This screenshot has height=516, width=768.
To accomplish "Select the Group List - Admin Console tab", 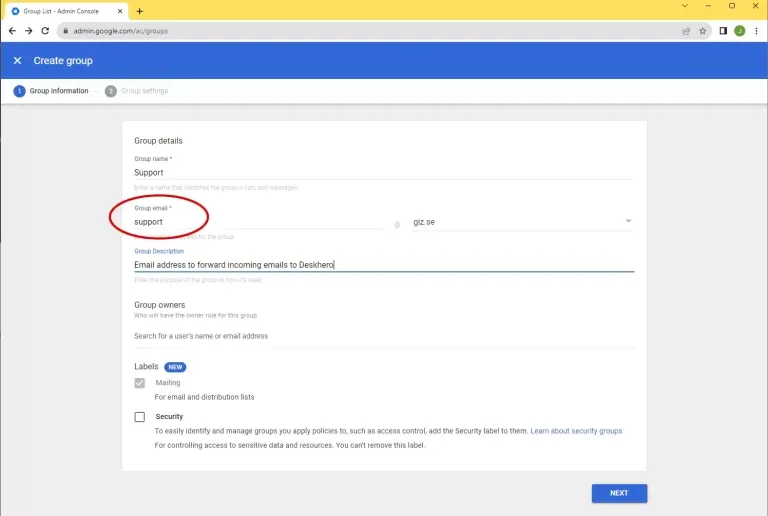I will (x=67, y=11).
